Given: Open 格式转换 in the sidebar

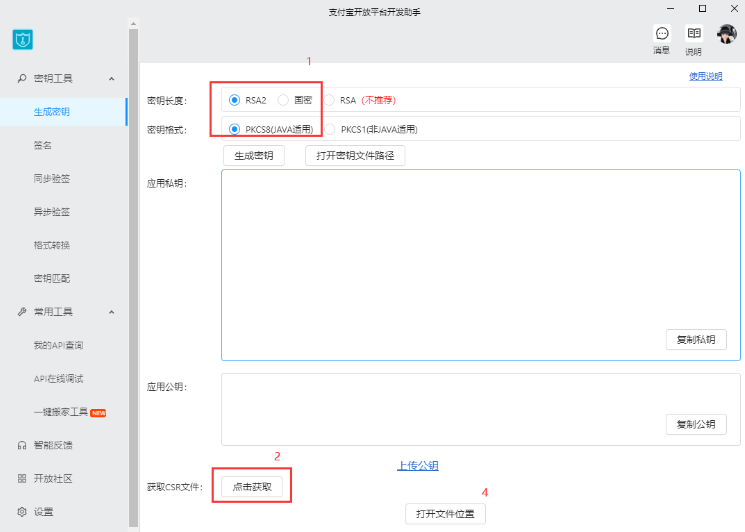Looking at the screenshot, I should (51, 245).
